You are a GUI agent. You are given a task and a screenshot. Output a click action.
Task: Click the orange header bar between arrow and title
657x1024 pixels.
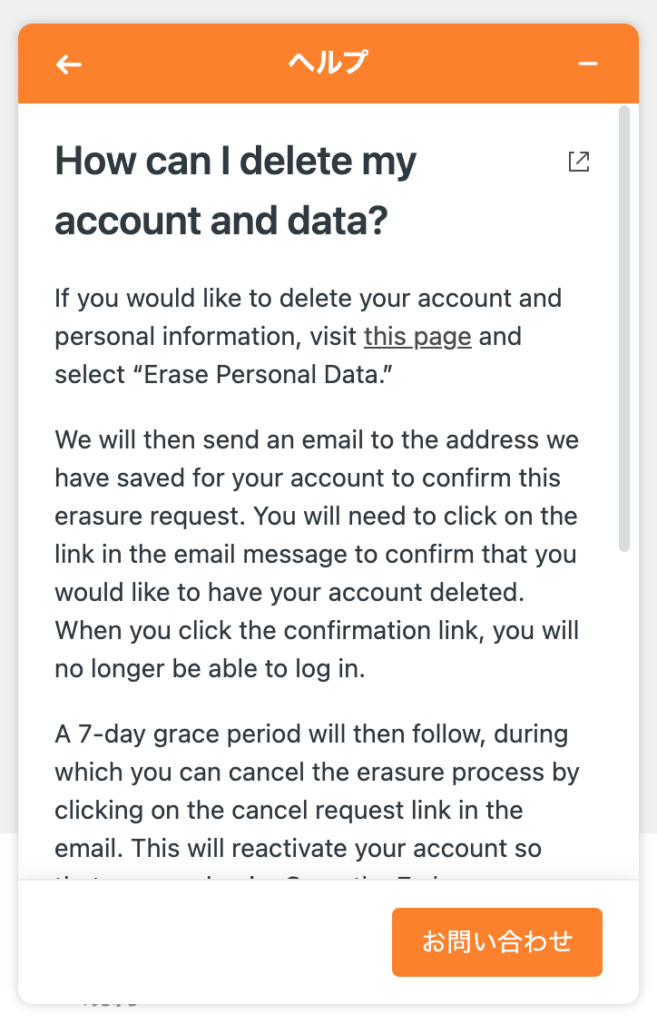185,64
